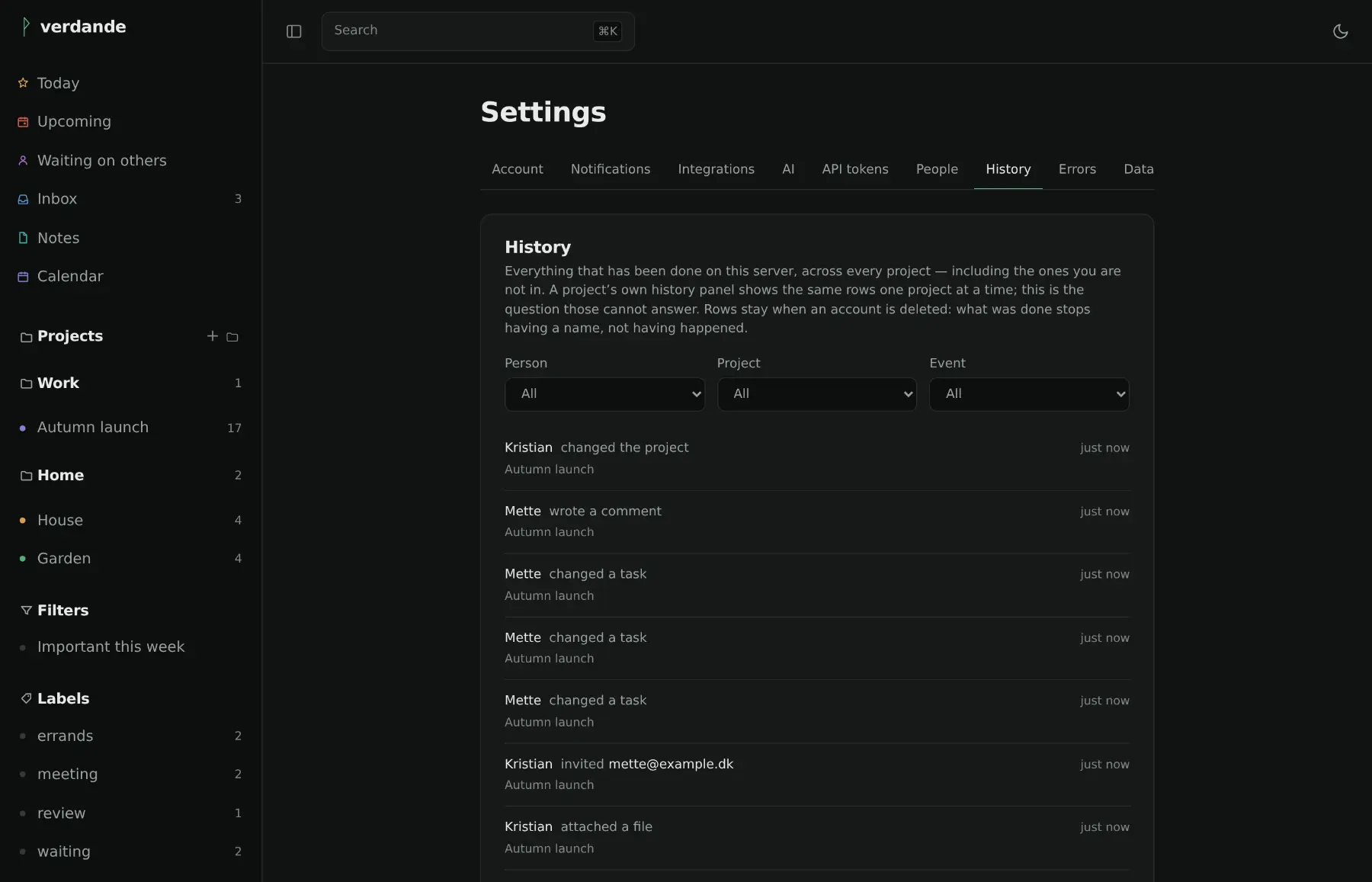Open the Event filter dropdown
The width and height of the screenshot is (1372, 882).
tap(1029, 394)
